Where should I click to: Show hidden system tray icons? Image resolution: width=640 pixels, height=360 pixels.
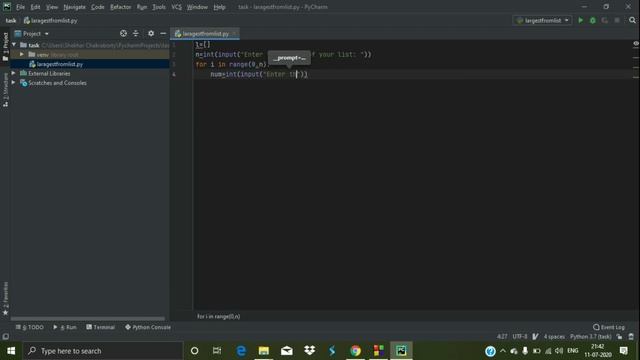503,351
